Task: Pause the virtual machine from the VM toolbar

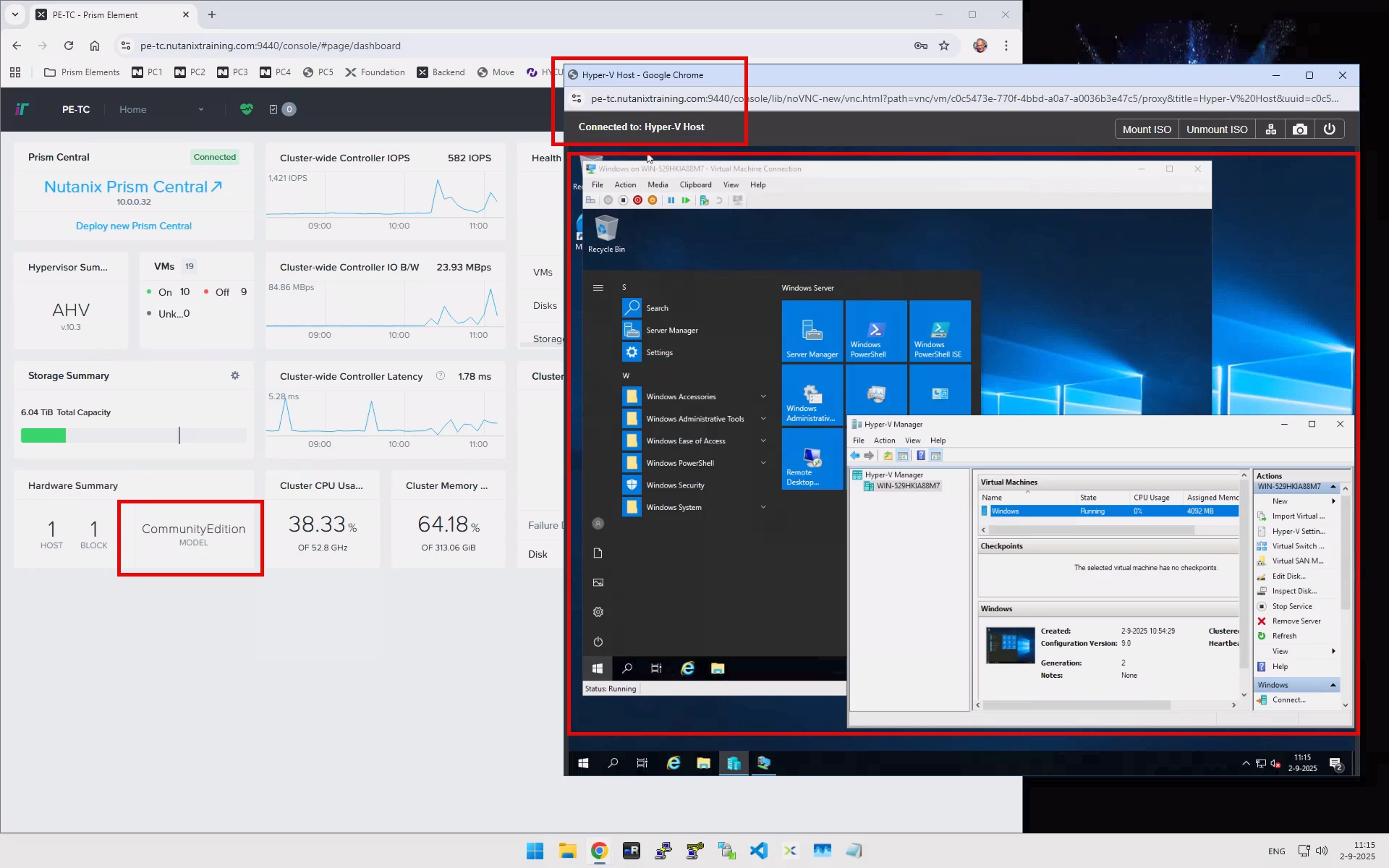Action: (671, 200)
